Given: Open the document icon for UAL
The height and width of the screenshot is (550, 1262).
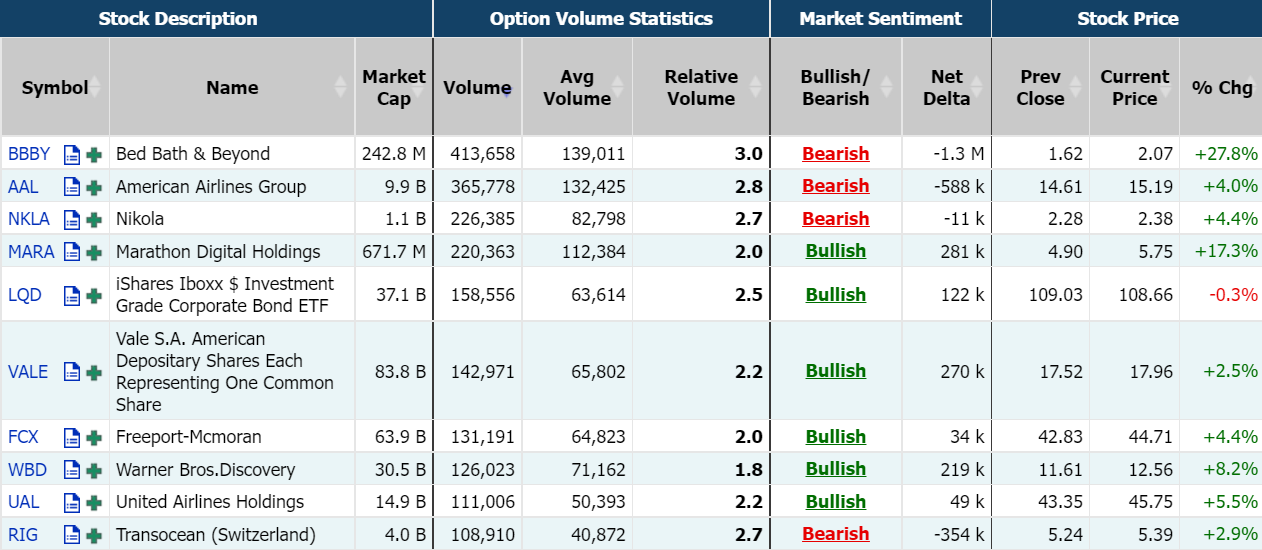Looking at the screenshot, I should [72, 503].
